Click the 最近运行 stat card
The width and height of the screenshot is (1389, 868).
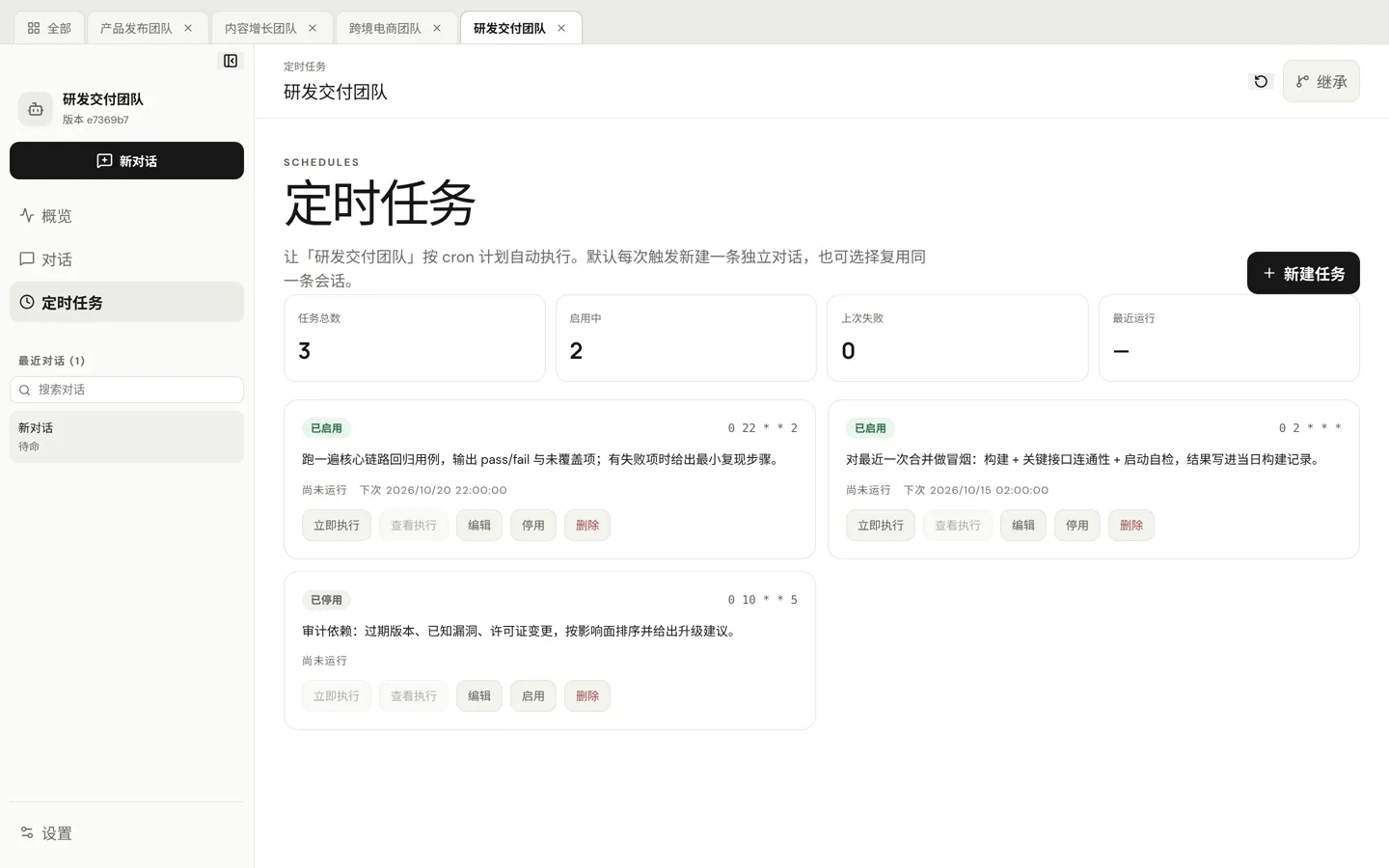point(1229,339)
